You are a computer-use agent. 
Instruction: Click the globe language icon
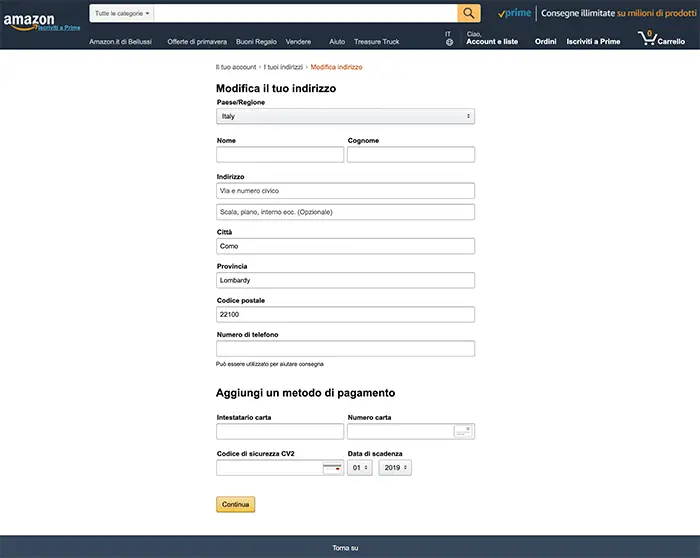[x=449, y=42]
